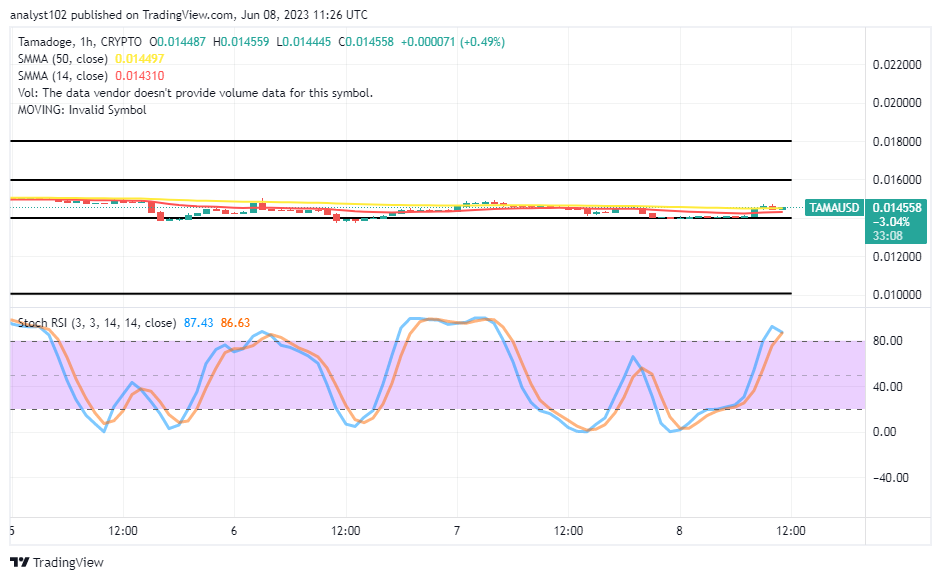Image resolution: width=941 pixels, height=580 pixels.
Task: Click the SMMA (50, close) indicator label
Action: pyautogui.click(x=63, y=59)
